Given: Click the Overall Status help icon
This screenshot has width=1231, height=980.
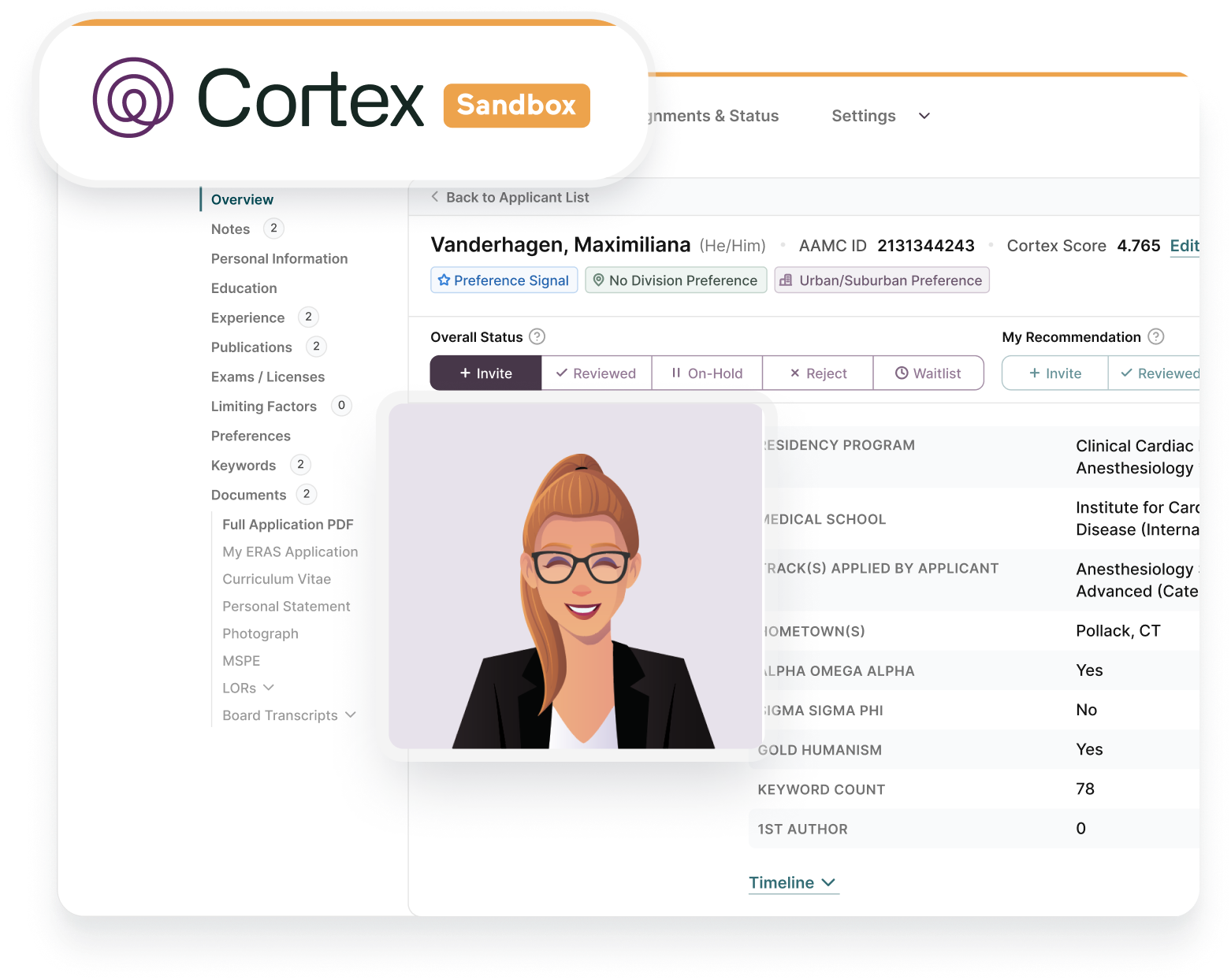Looking at the screenshot, I should point(537,337).
